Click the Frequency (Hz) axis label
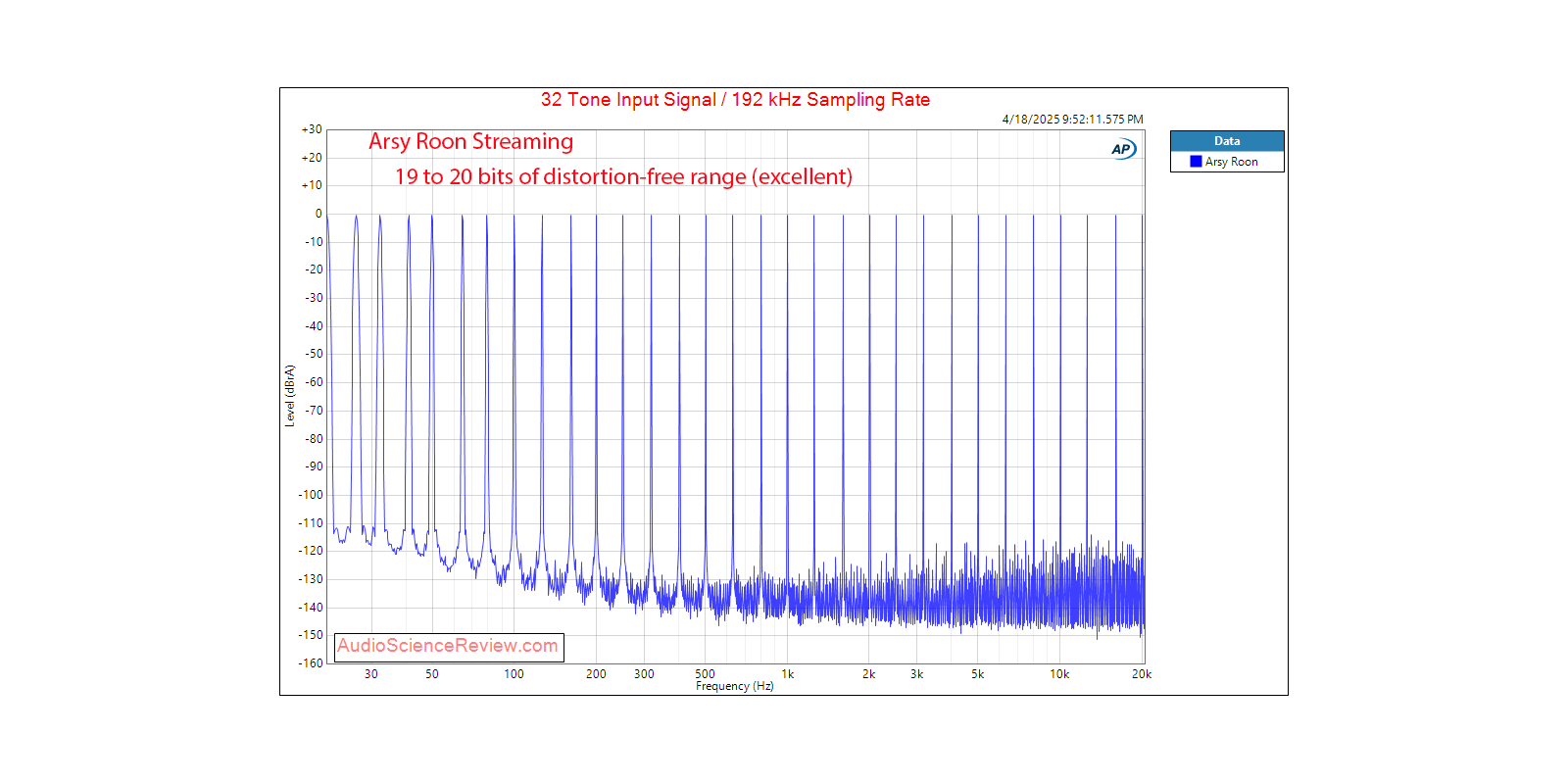 pyautogui.click(x=734, y=686)
